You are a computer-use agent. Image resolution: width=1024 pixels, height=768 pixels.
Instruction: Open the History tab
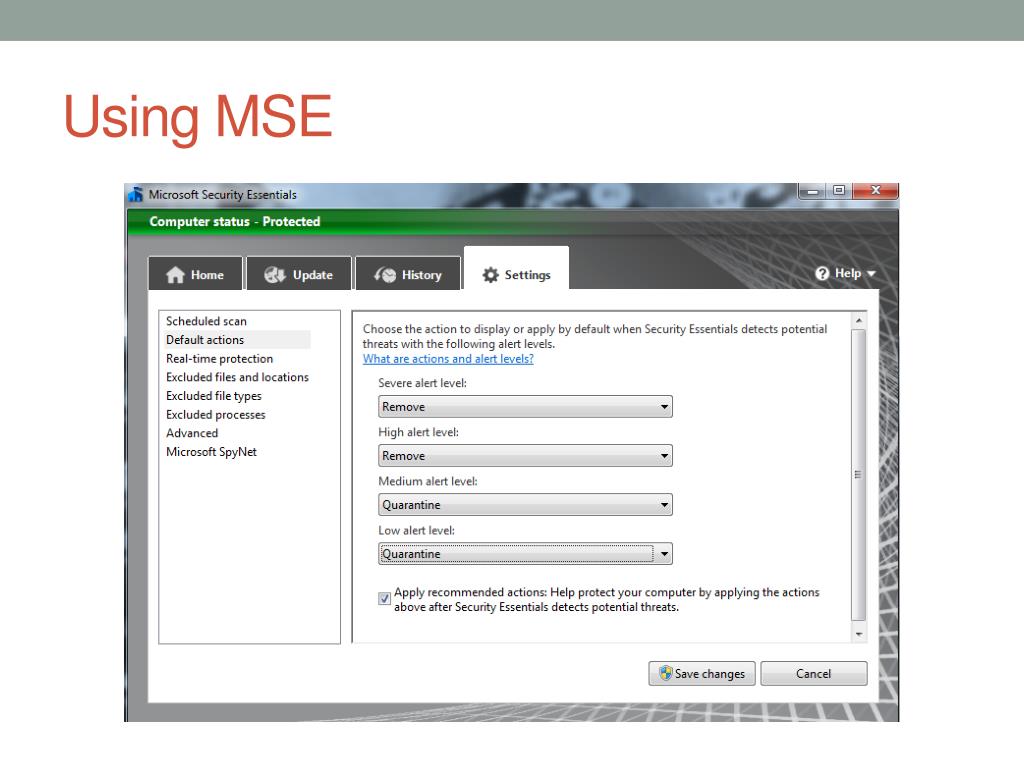pyautogui.click(x=409, y=275)
